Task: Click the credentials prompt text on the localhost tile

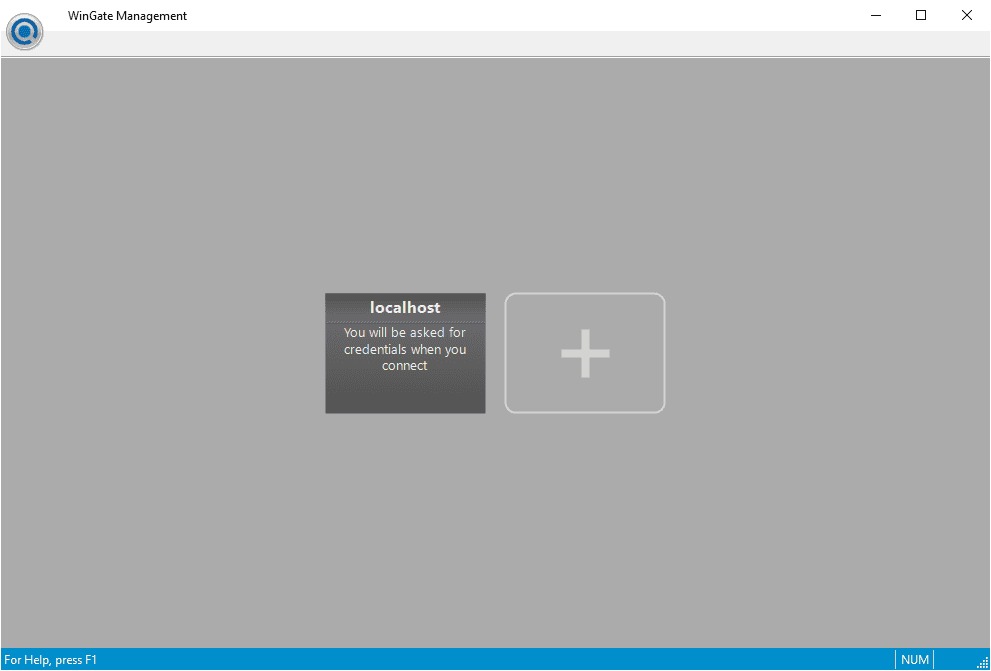Action: [405, 349]
